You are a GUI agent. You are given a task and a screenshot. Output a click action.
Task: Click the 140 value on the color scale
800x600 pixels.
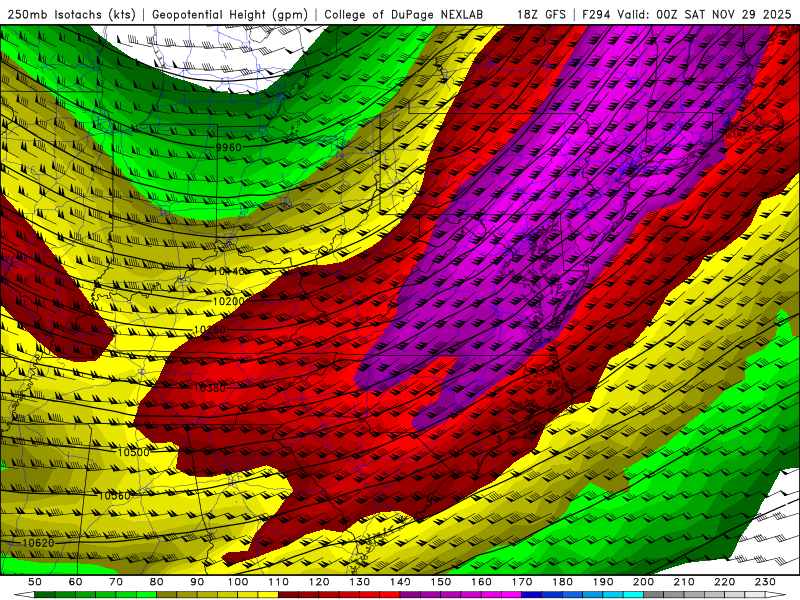(x=401, y=582)
